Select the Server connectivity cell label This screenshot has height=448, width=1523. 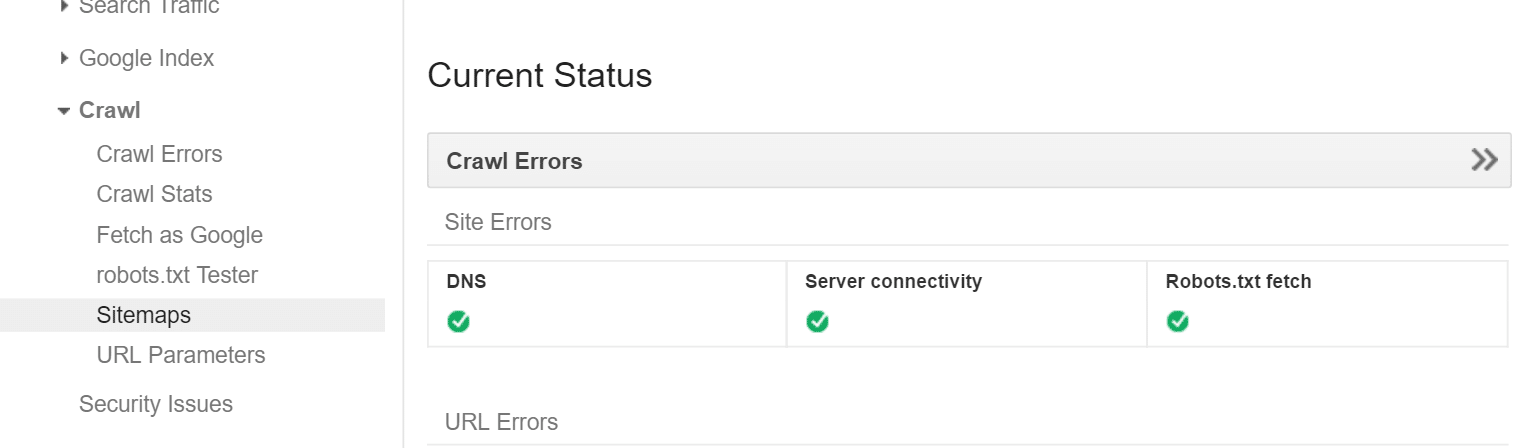coord(893,282)
